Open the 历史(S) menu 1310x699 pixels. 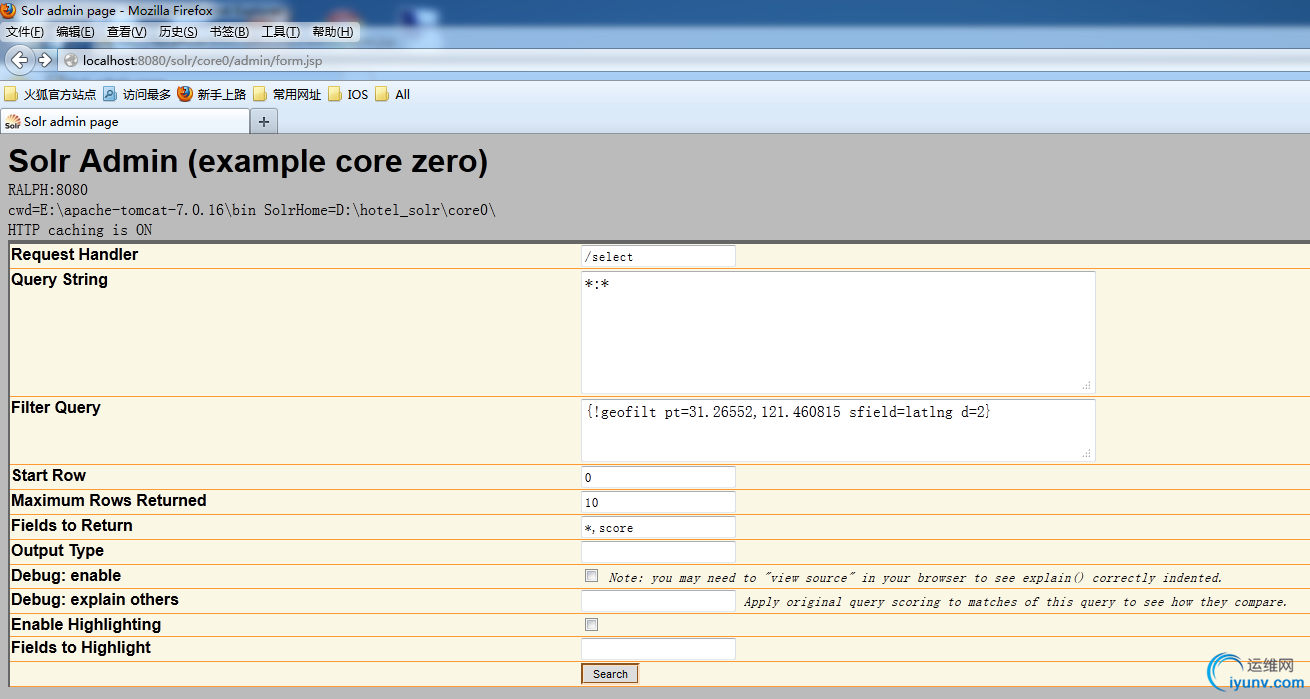[178, 32]
